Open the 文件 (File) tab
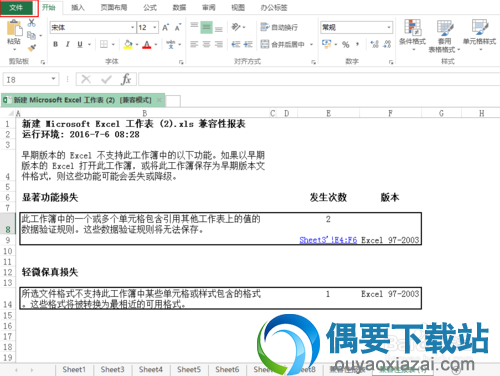The image size is (500, 376). click(17, 8)
